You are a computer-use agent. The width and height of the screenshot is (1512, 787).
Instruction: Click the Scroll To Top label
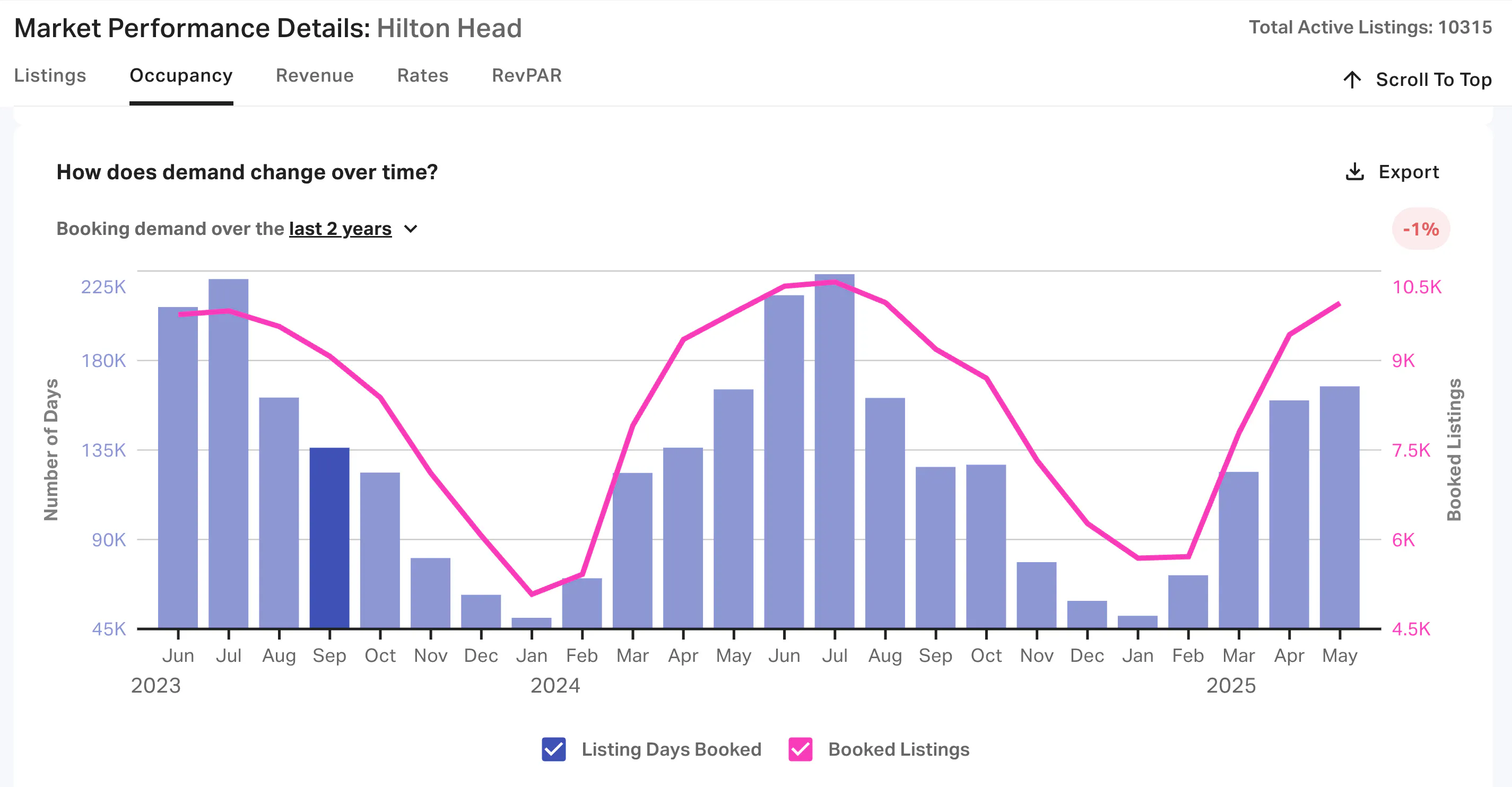pos(1433,79)
